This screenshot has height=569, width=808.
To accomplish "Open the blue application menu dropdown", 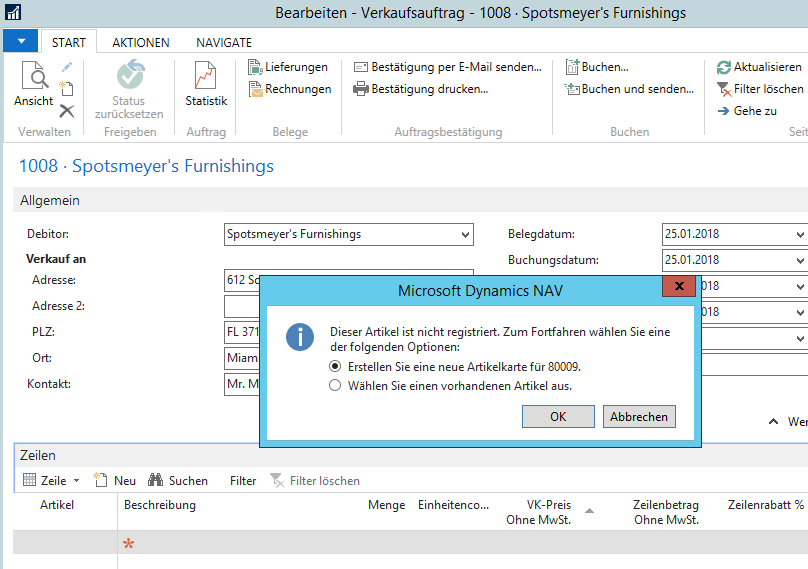I will click(21, 41).
